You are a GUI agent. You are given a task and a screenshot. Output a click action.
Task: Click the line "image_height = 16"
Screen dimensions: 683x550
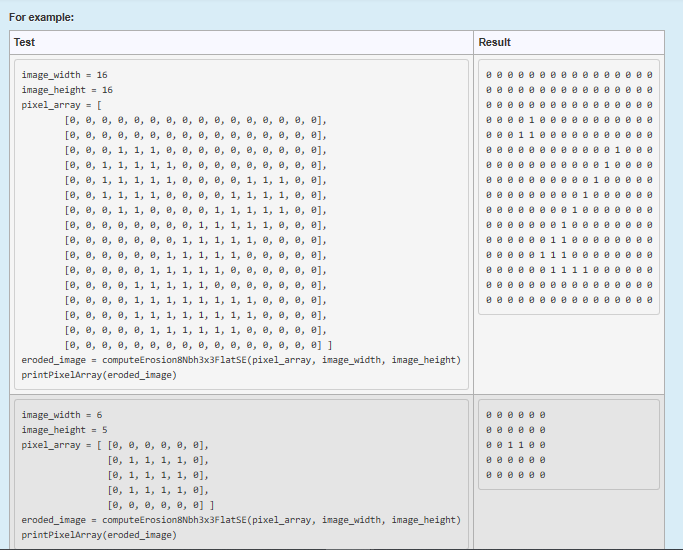[67, 90]
